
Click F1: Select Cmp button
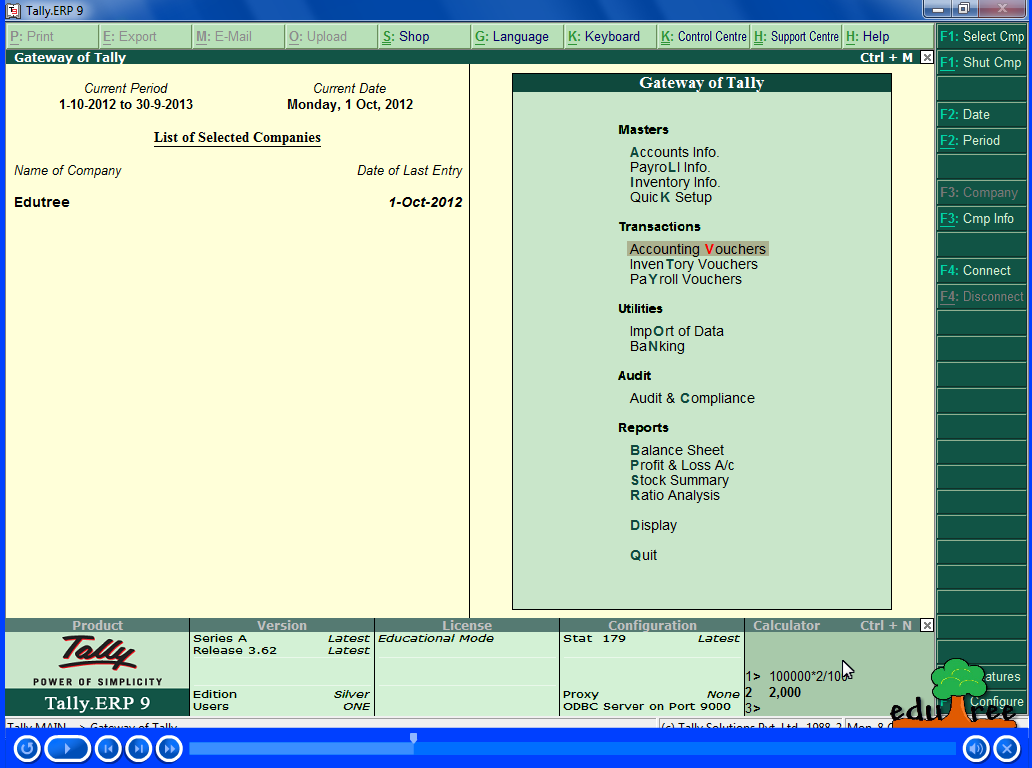(x=981, y=37)
